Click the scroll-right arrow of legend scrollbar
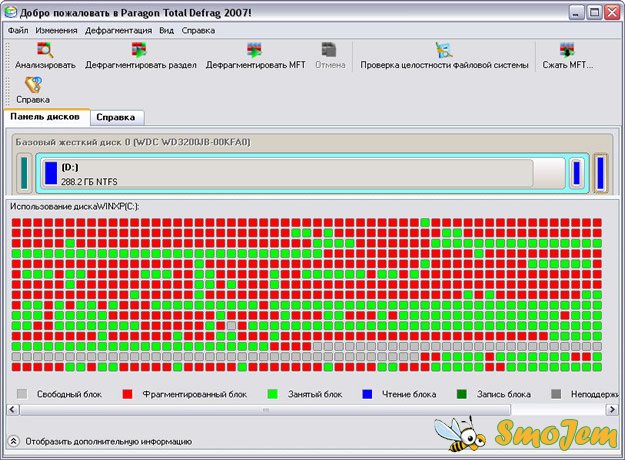 612,409
